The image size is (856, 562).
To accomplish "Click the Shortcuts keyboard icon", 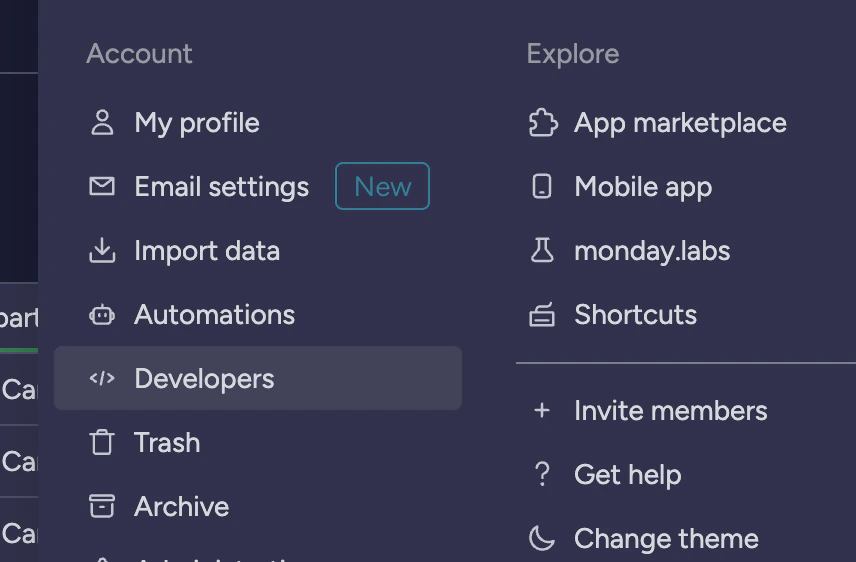I will (542, 315).
